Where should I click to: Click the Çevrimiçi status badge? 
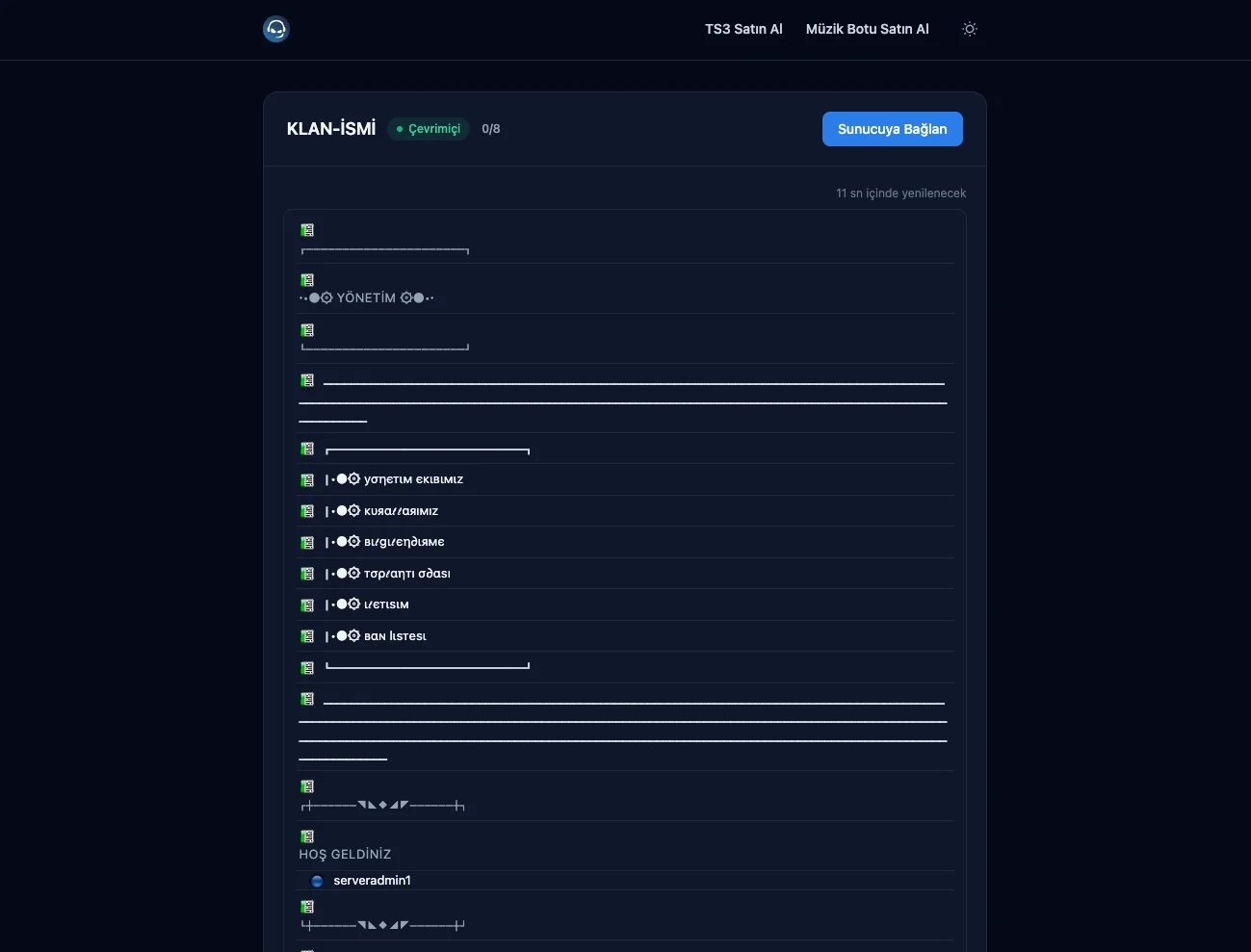coord(429,129)
